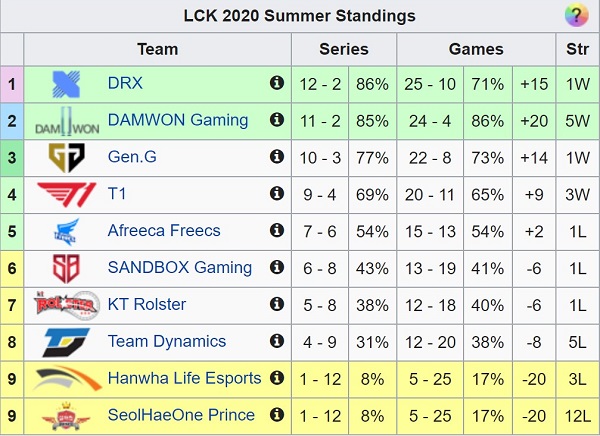Click the Team Dynamics logo
Screen dimensions: 600x436
point(66,342)
